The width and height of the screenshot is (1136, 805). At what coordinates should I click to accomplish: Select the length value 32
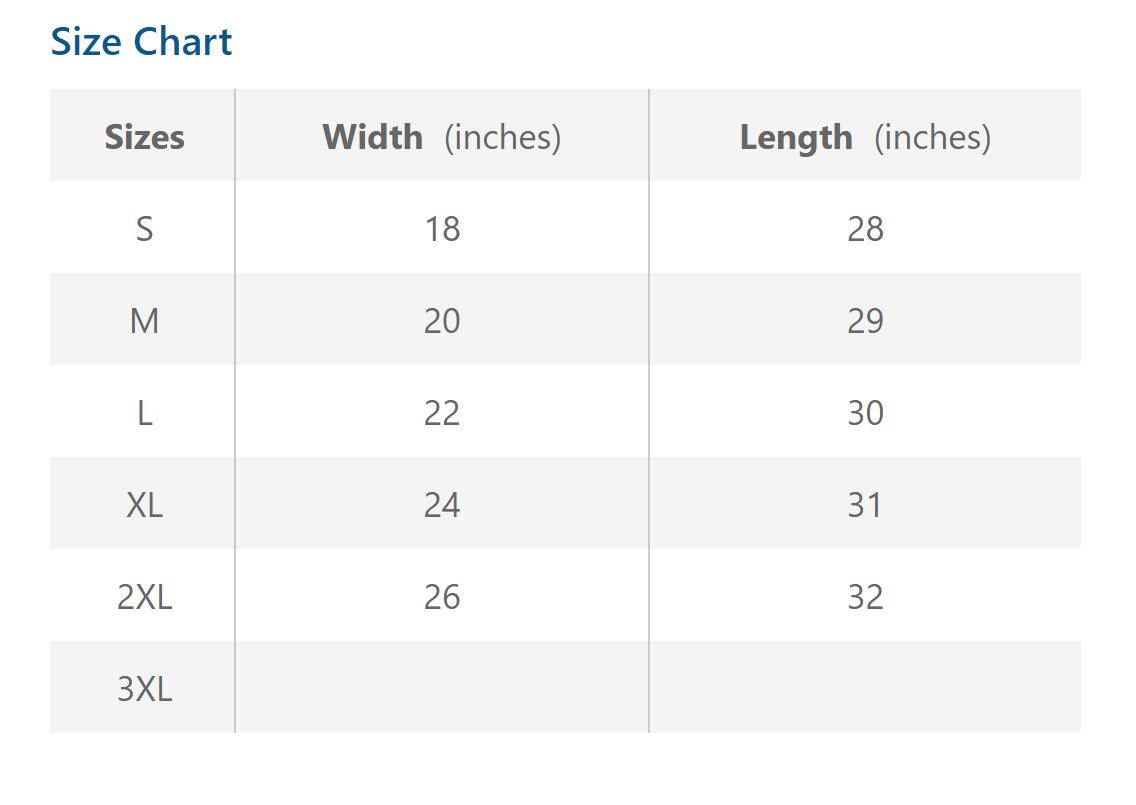point(865,597)
